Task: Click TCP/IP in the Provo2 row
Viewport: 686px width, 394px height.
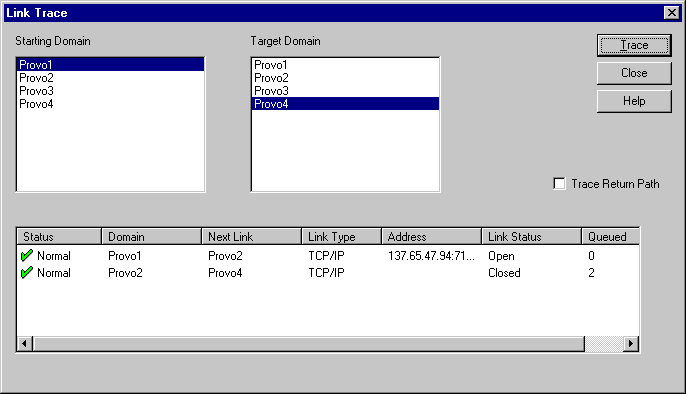Action: [x=326, y=273]
